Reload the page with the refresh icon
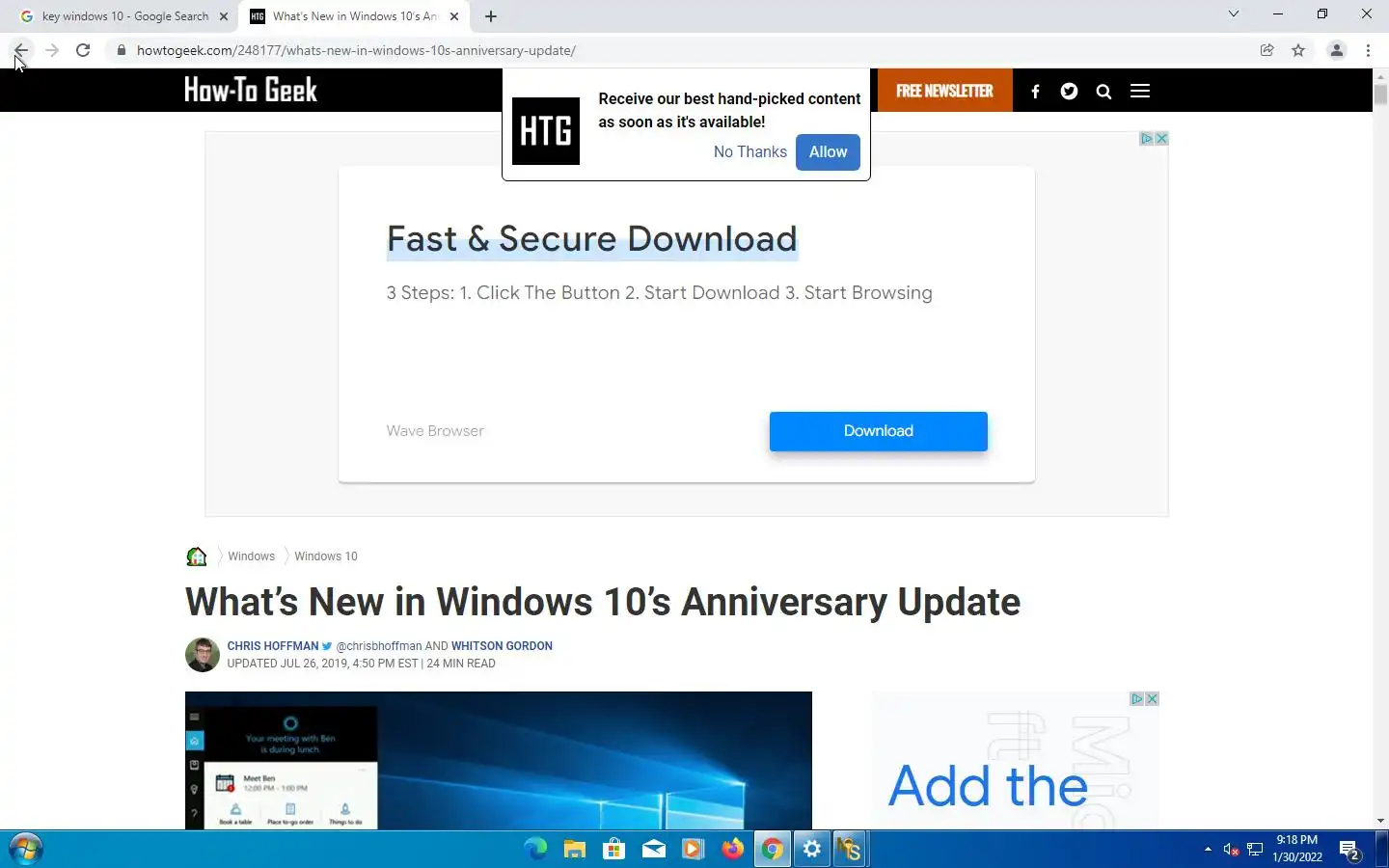 click(x=83, y=50)
